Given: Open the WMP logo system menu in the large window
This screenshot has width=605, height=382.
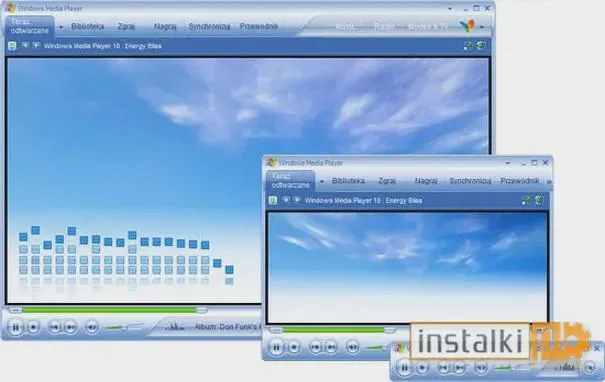Looking at the screenshot, I should [x=10, y=8].
